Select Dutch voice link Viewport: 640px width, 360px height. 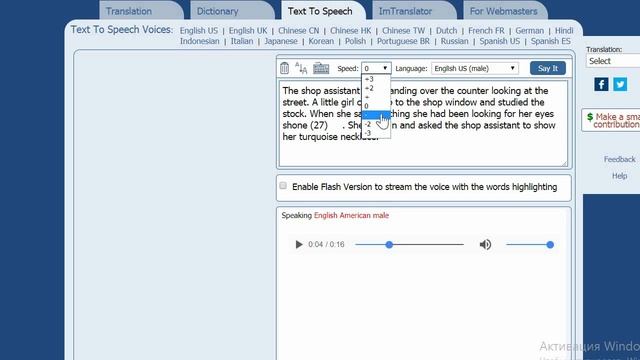click(447, 31)
